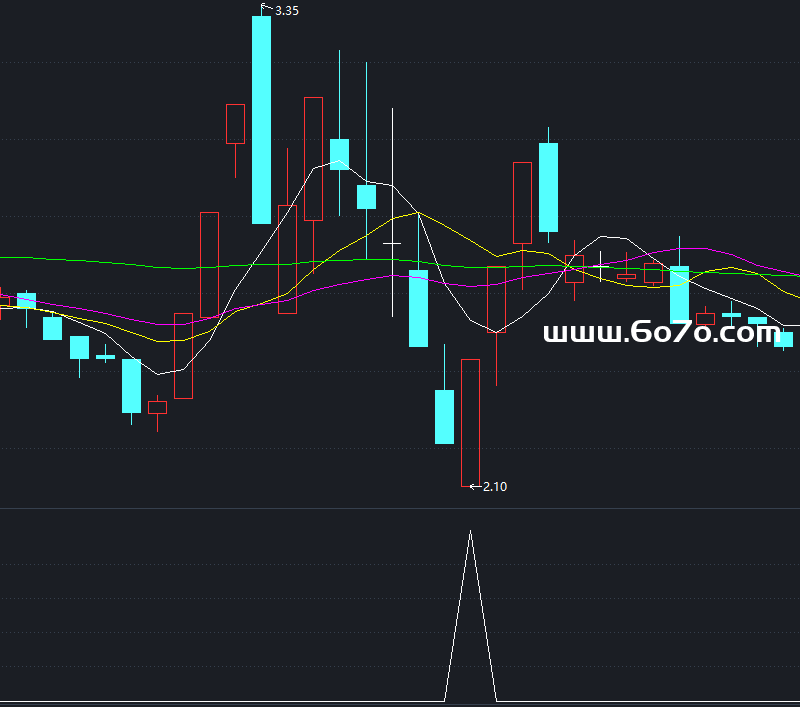Click the flag marker beside the 3.35 label
The height and width of the screenshot is (707, 800).
pyautogui.click(x=266, y=8)
